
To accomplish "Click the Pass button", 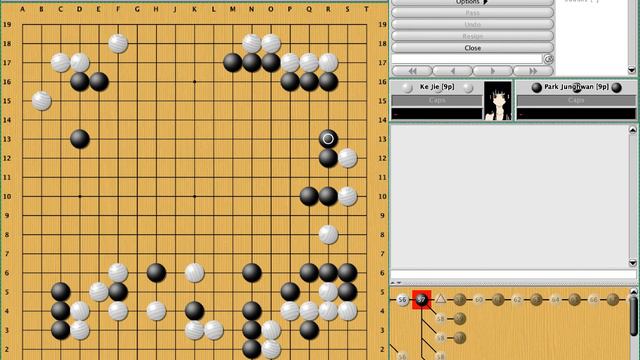I will 472,13.
